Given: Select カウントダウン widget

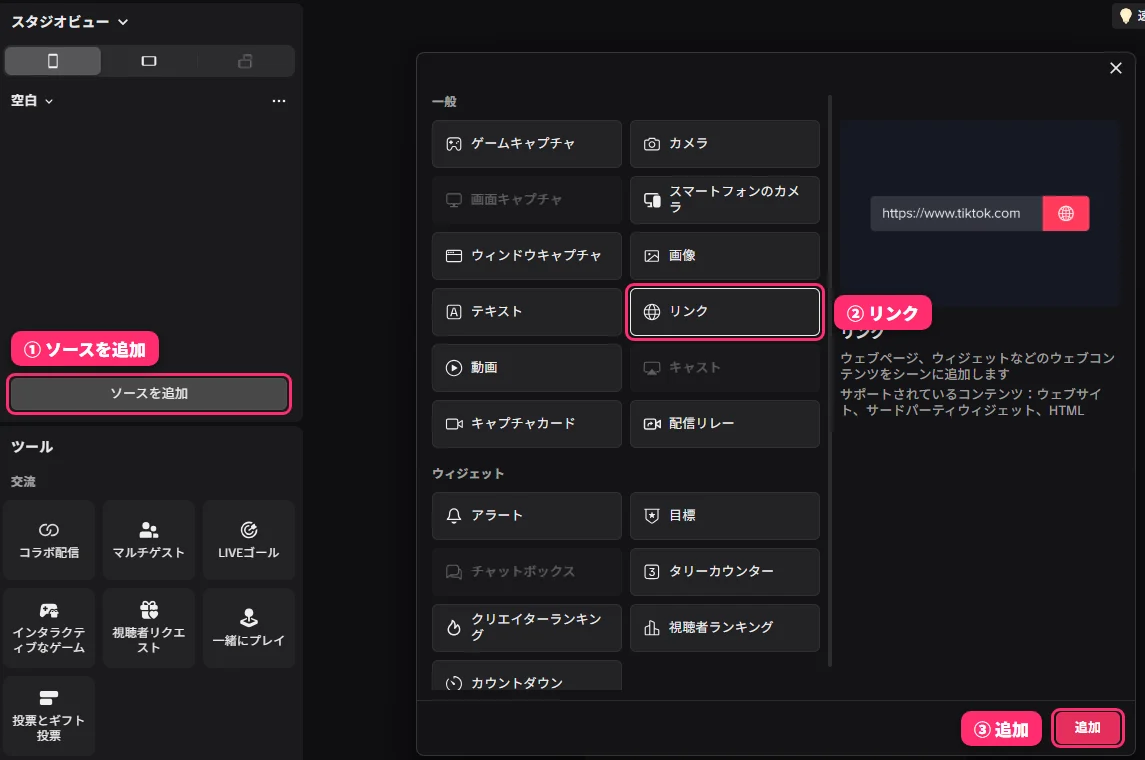Looking at the screenshot, I should (526, 676).
